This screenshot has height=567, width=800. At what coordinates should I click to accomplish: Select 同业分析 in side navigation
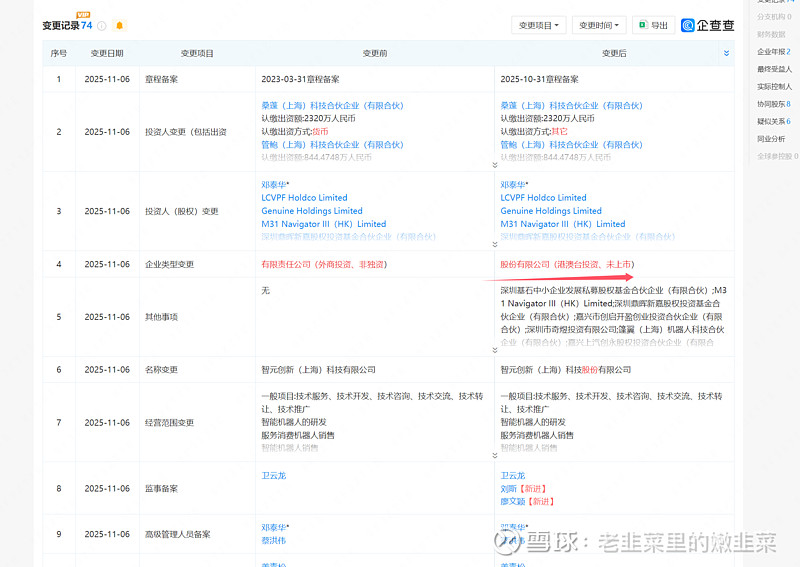[771, 139]
